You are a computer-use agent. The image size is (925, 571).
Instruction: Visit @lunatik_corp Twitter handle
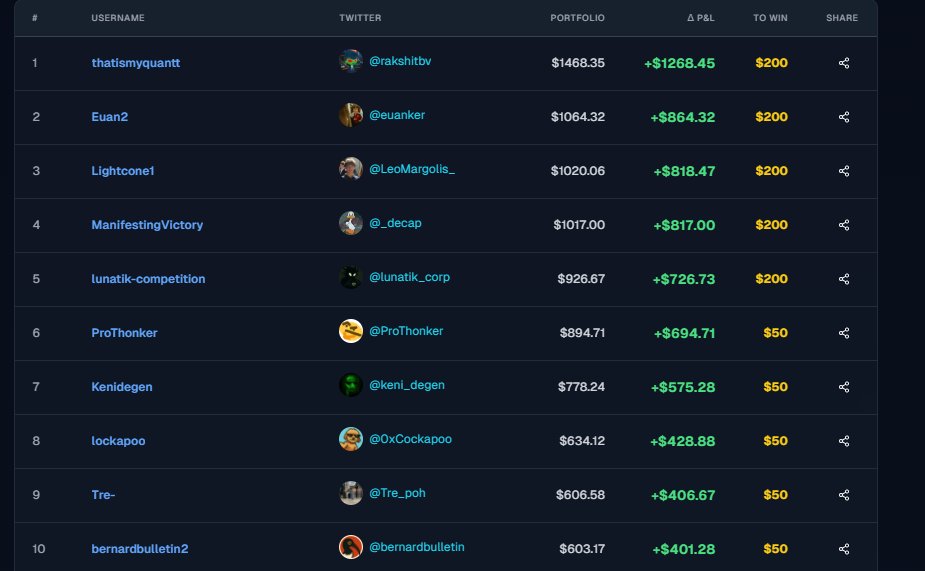tap(409, 277)
